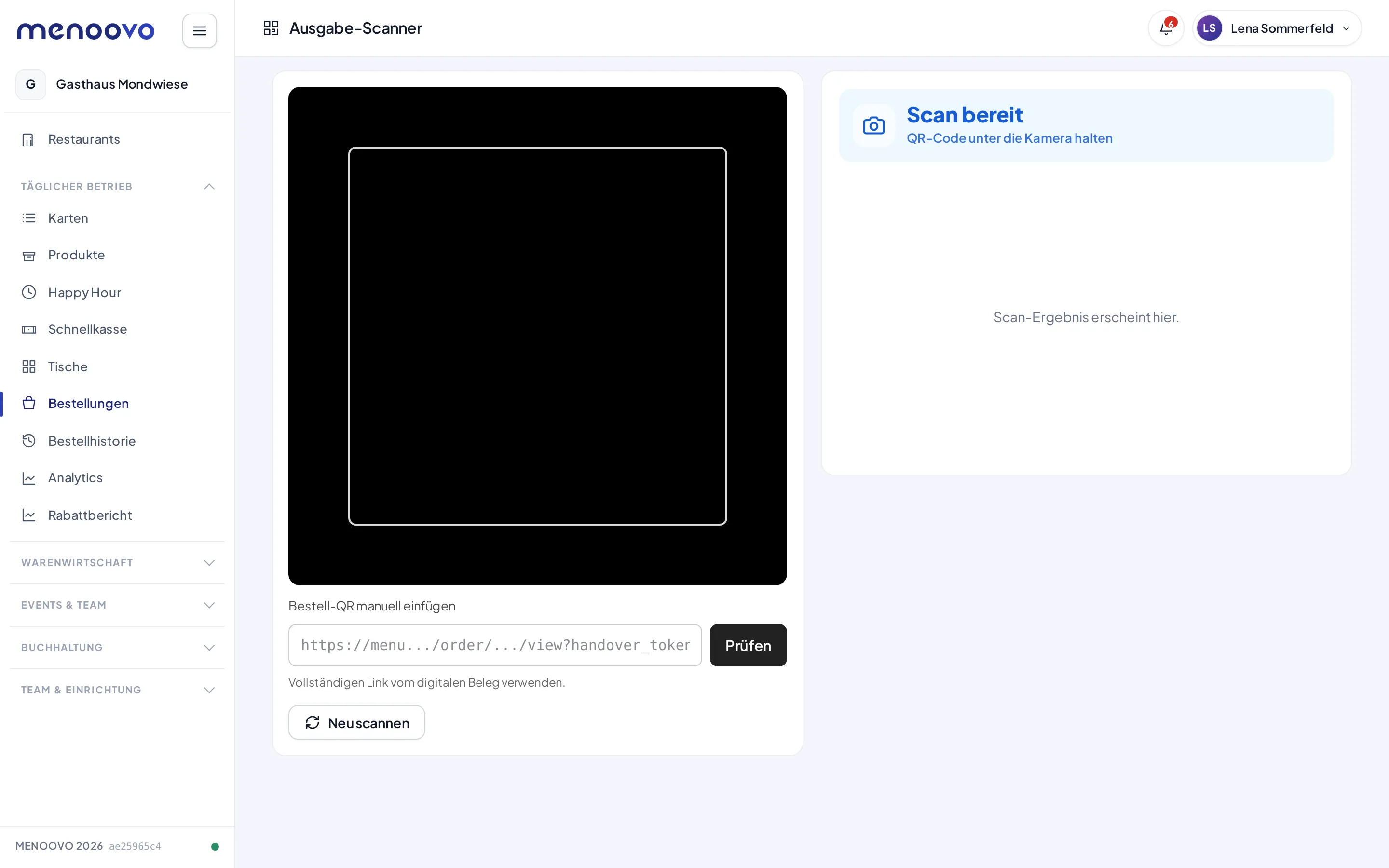
Task: Click the Happy Hour clock icon
Action: pos(29,292)
